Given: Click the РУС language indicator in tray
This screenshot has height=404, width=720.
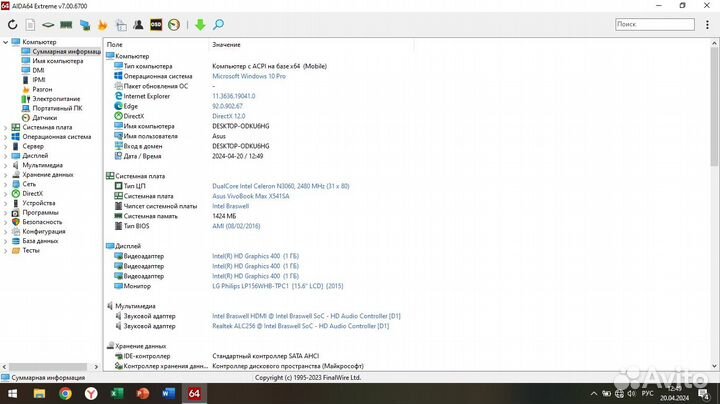Looking at the screenshot, I should point(647,394).
